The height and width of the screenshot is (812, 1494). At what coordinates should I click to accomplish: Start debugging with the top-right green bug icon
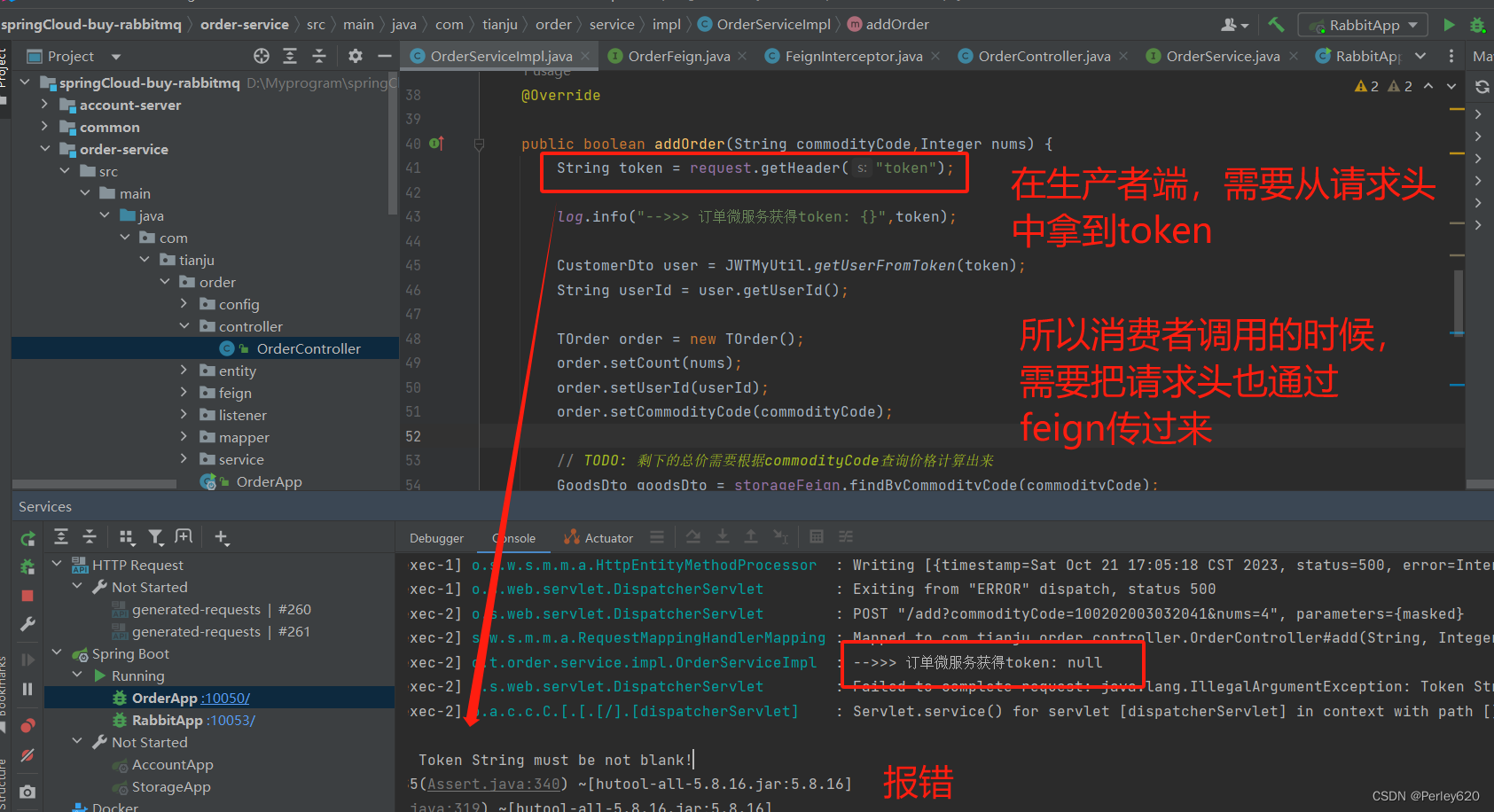[1477, 25]
